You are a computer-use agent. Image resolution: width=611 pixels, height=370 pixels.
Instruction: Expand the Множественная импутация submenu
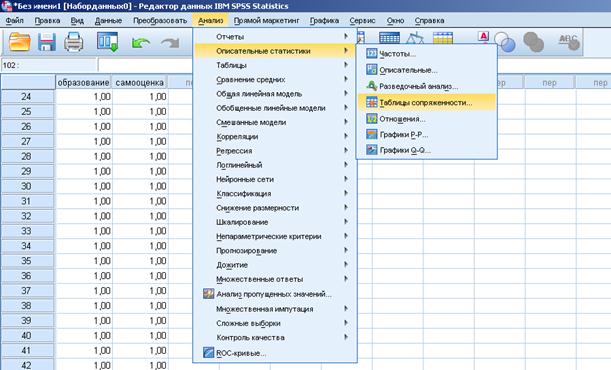275,309
